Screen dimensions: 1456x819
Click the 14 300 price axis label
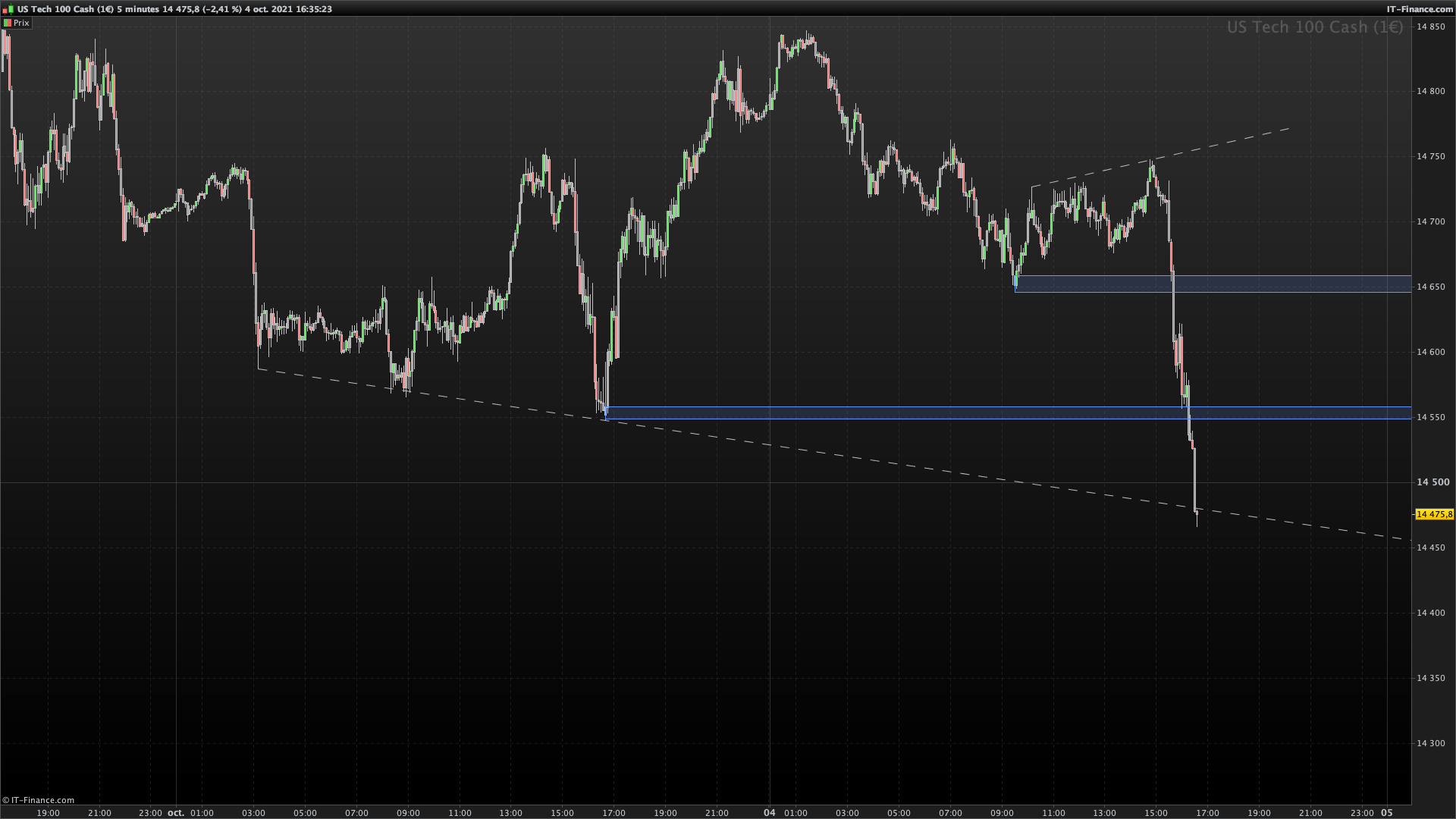click(1431, 743)
